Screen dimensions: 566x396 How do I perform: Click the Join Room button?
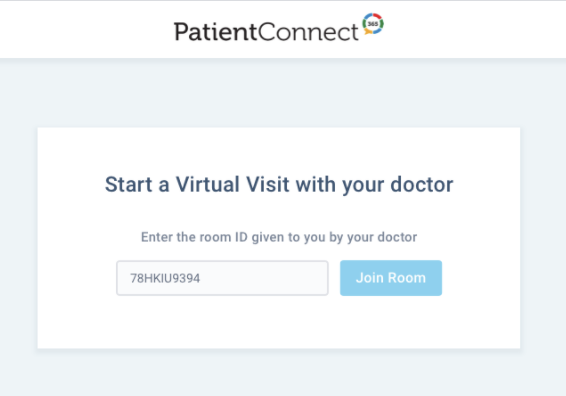pyautogui.click(x=391, y=278)
